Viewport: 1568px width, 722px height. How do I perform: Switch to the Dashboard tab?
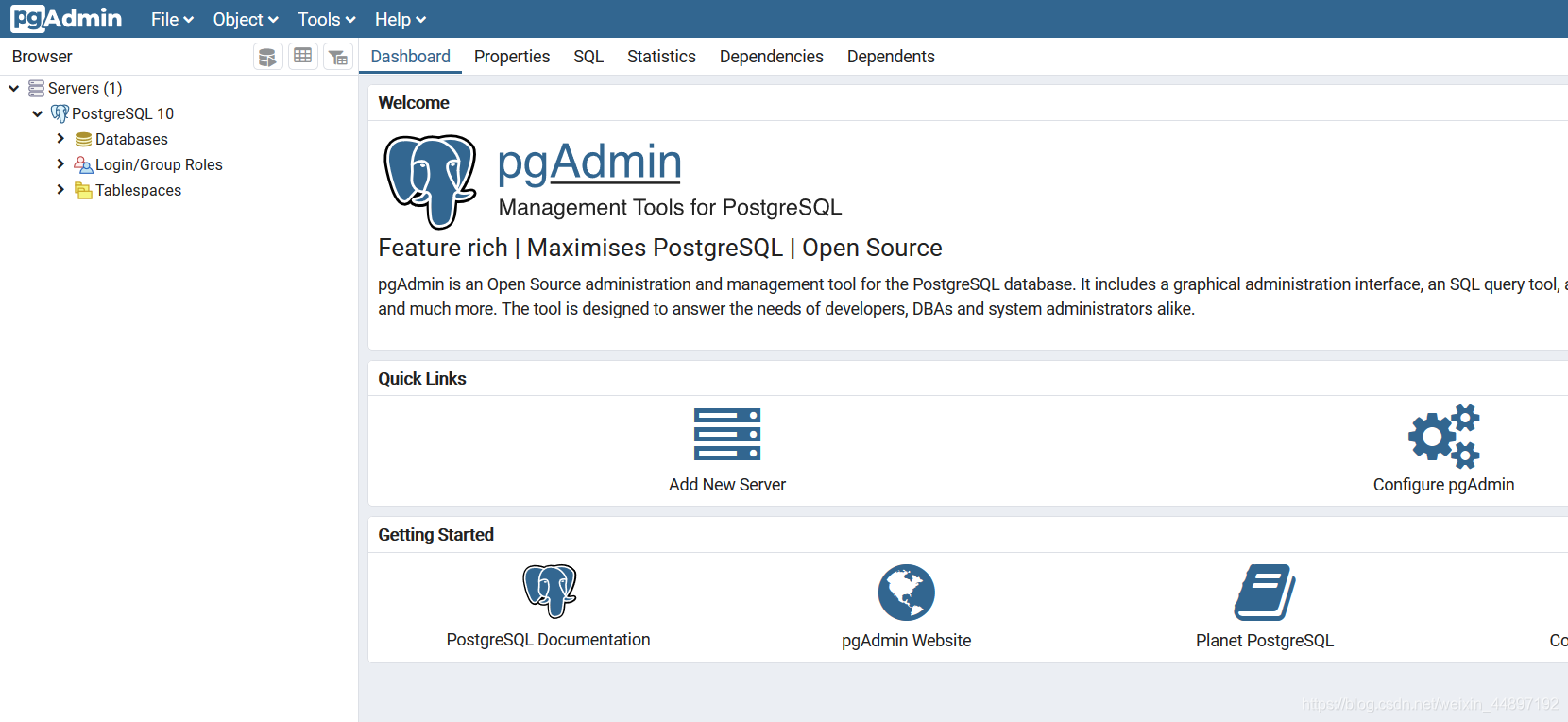411,57
